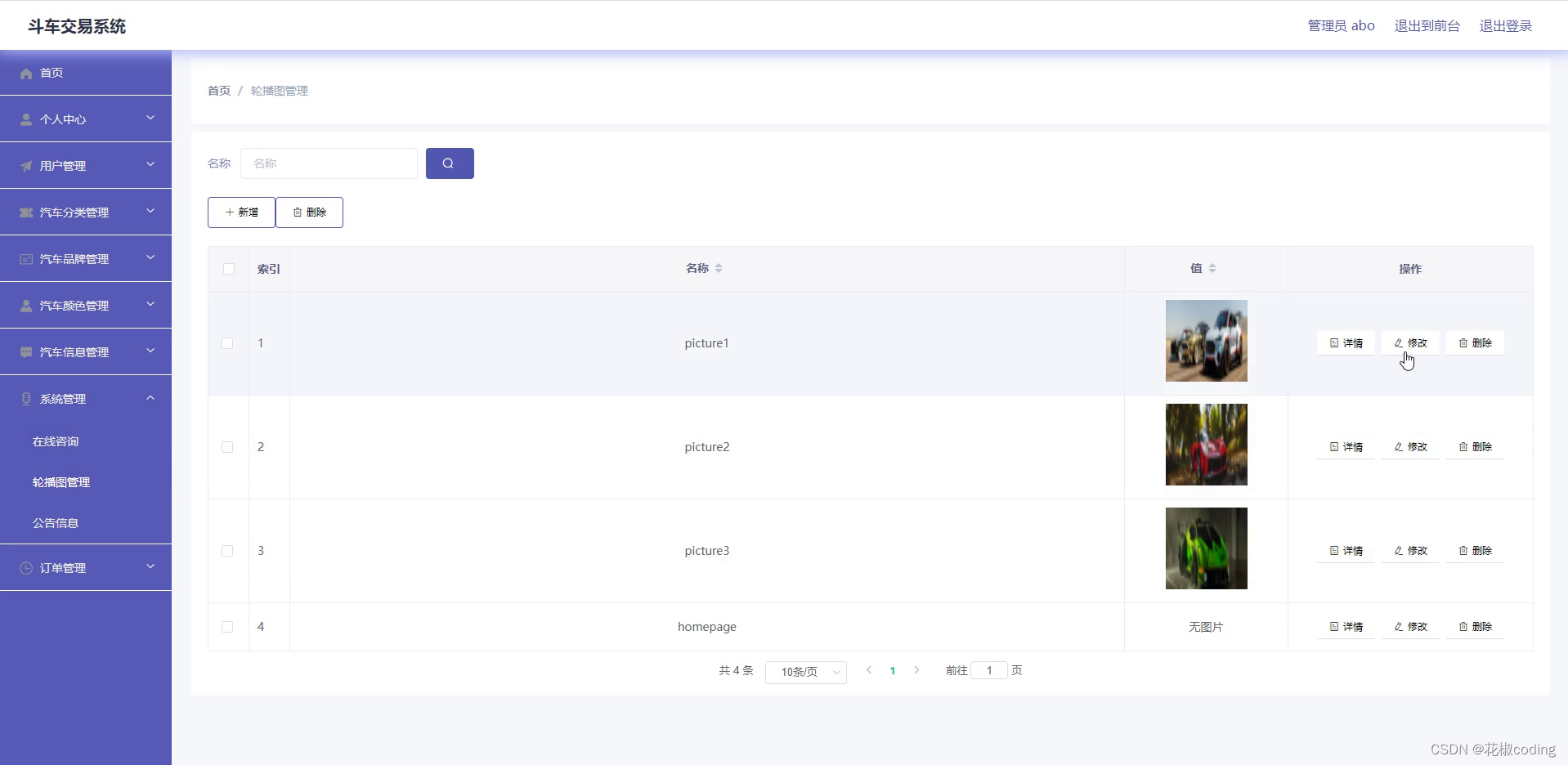Screen dimensions: 1568x765
Task: Expand the 订单管理 chevron
Action: pyautogui.click(x=150, y=566)
